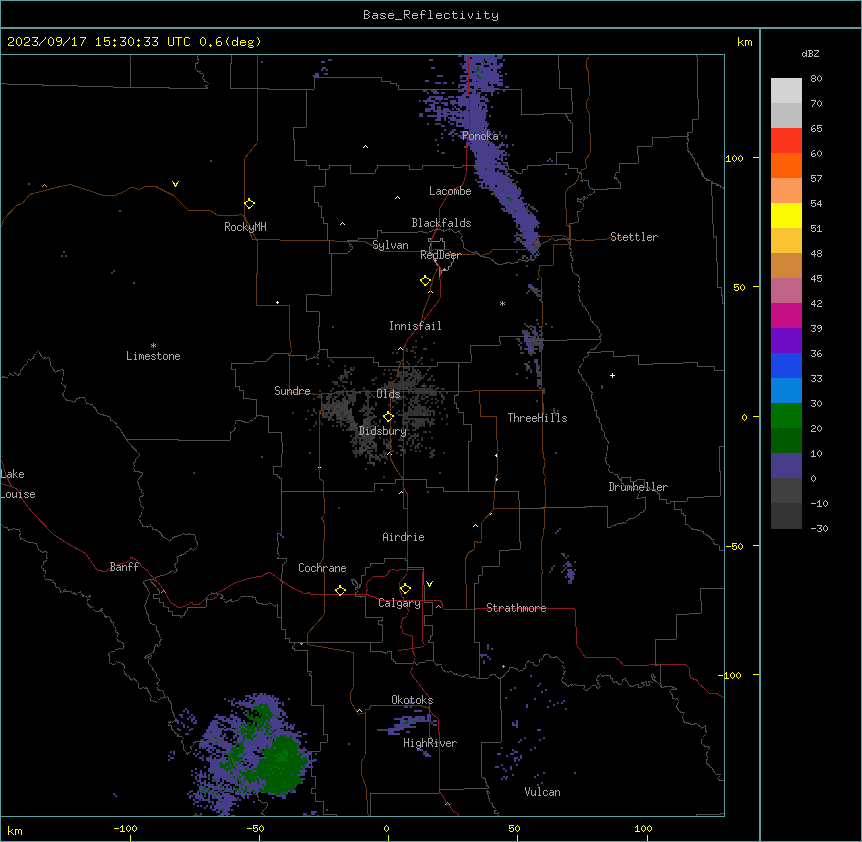Click the Sundre town label
This screenshot has width=862, height=842.
292,391
